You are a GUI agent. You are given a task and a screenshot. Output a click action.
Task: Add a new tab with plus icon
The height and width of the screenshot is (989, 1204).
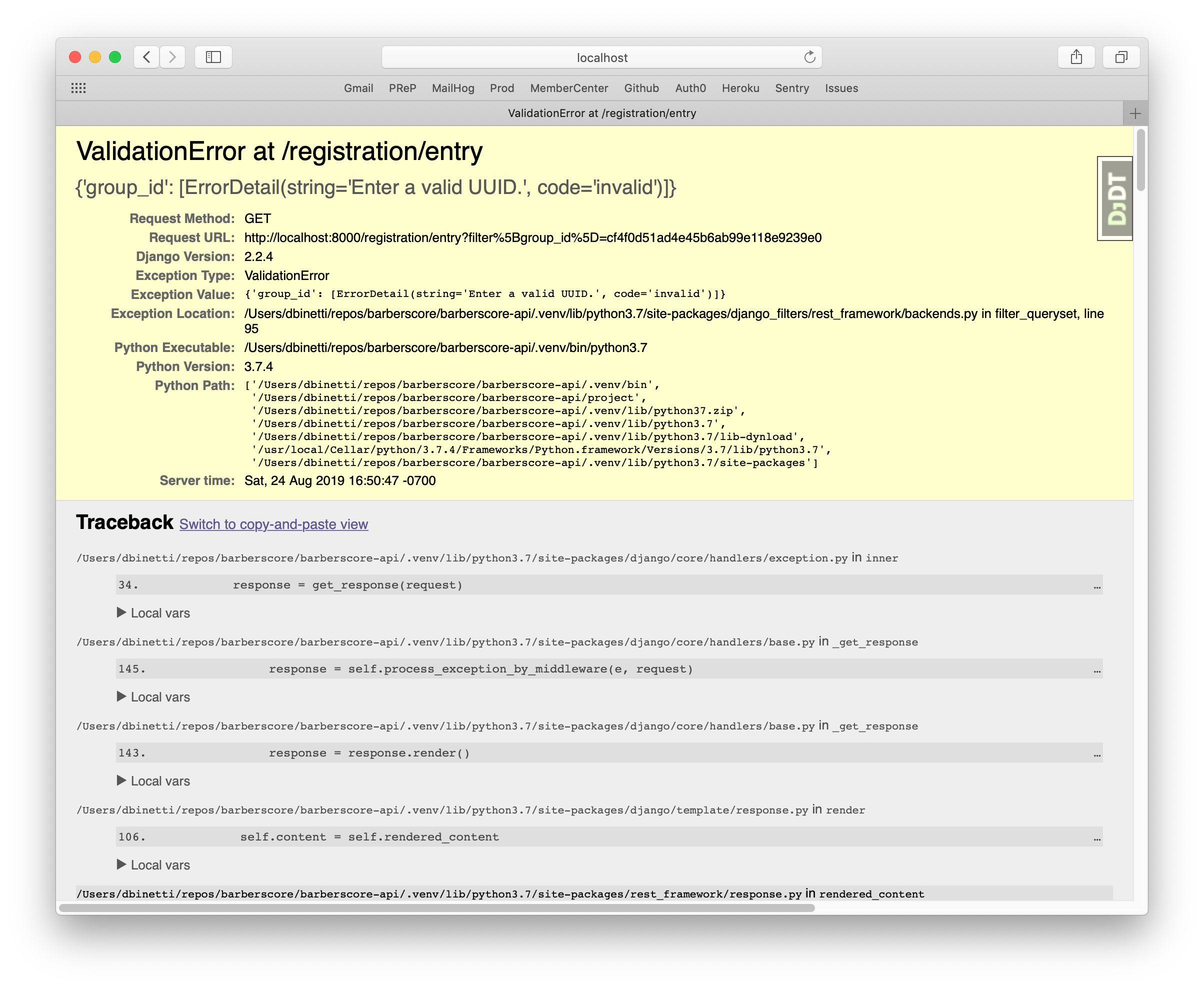tap(1135, 113)
